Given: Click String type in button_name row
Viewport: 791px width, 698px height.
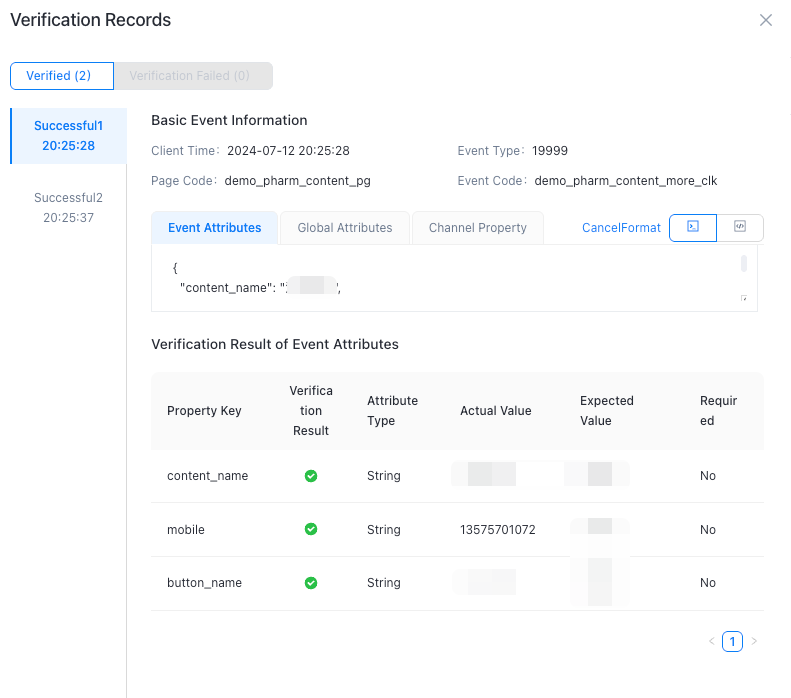Looking at the screenshot, I should (383, 583).
